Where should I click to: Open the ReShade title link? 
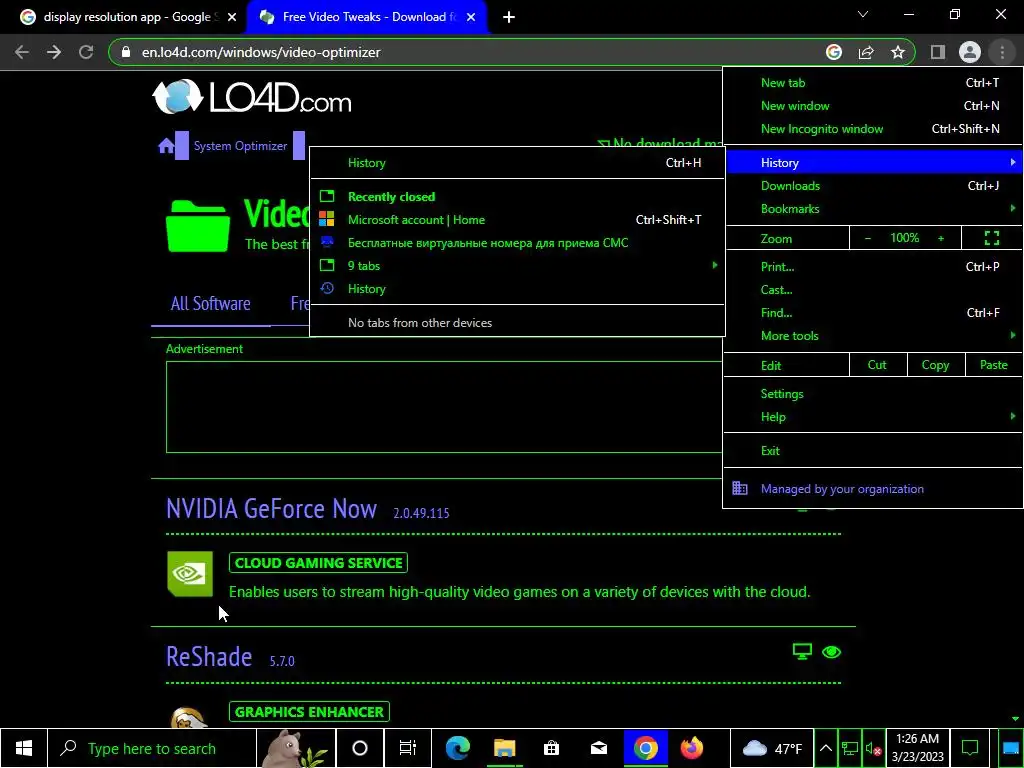click(x=209, y=657)
